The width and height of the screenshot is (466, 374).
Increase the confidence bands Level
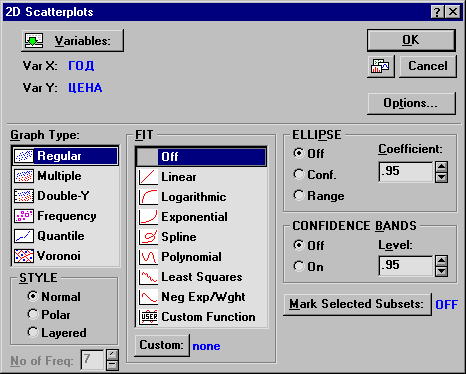click(x=442, y=261)
